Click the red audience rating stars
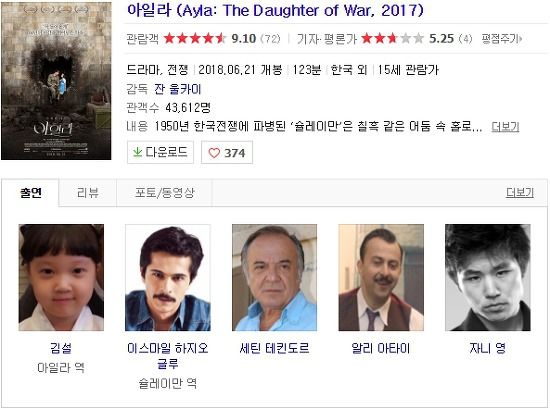550x409 pixels. pyautogui.click(x=195, y=38)
